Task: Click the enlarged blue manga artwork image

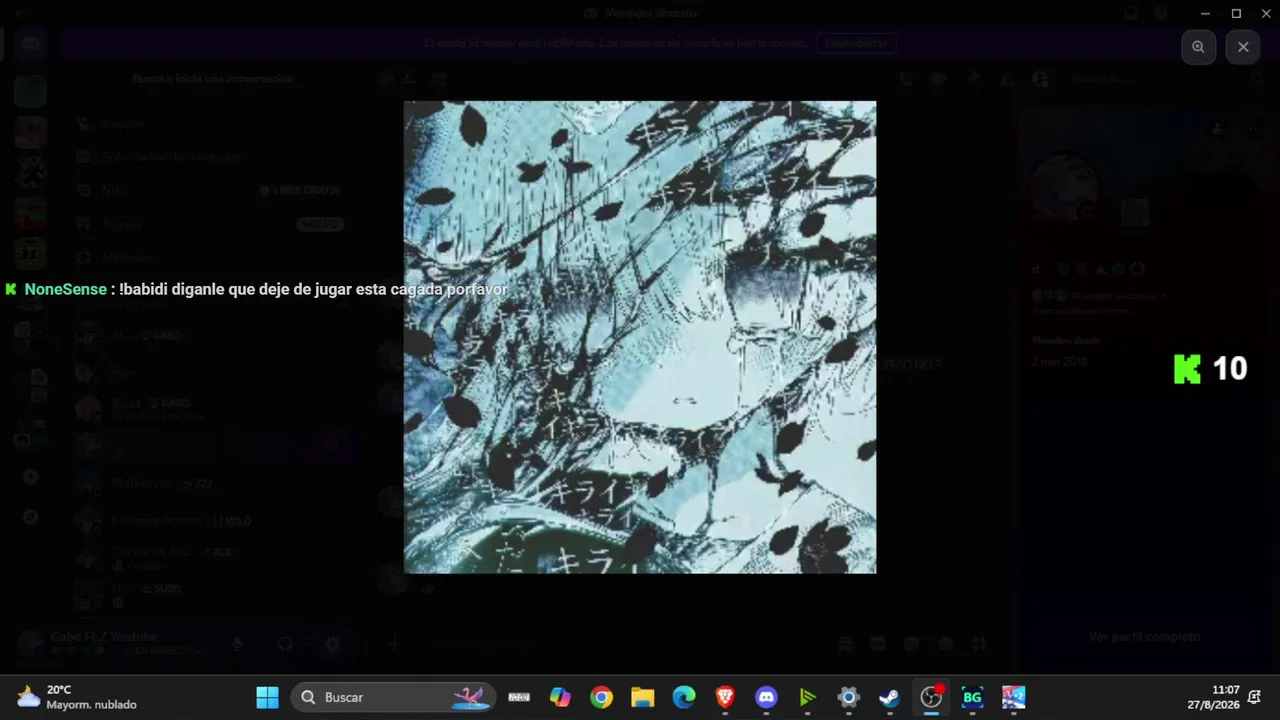Action: tap(640, 337)
